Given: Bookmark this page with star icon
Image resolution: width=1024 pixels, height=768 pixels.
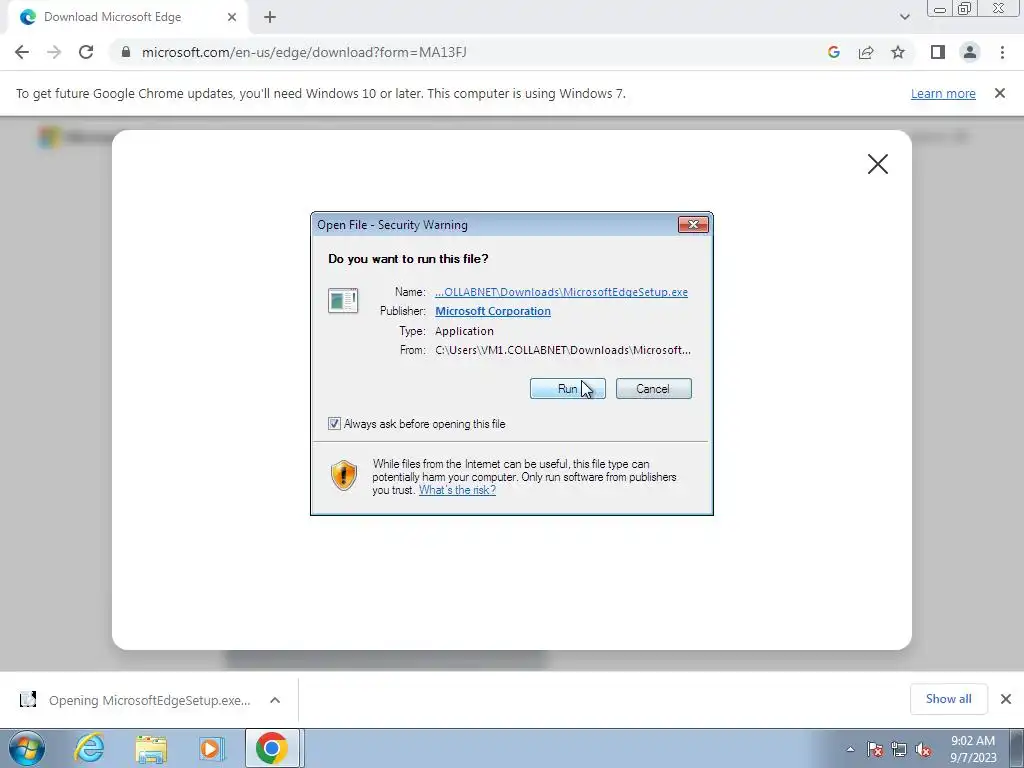Looking at the screenshot, I should point(898,52).
